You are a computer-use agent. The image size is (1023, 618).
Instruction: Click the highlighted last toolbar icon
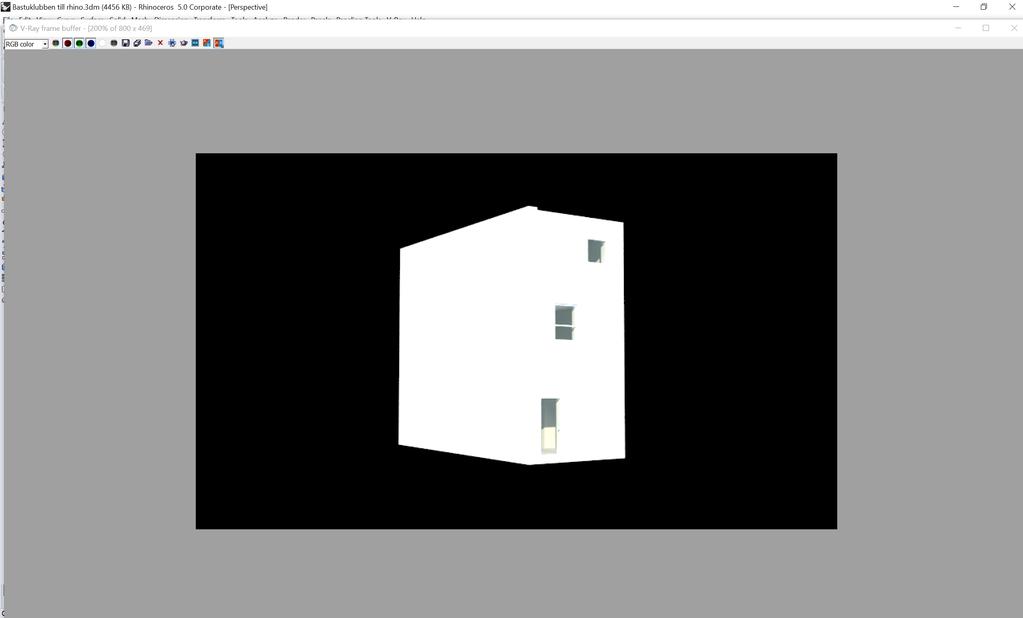pos(219,43)
